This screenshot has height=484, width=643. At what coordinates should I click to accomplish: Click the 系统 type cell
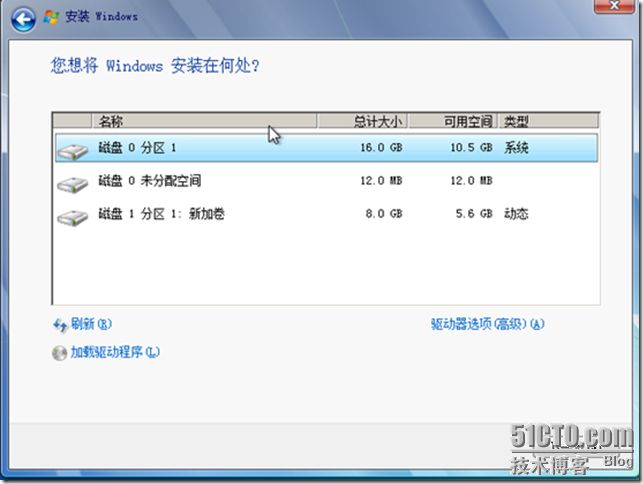pyautogui.click(x=516, y=148)
